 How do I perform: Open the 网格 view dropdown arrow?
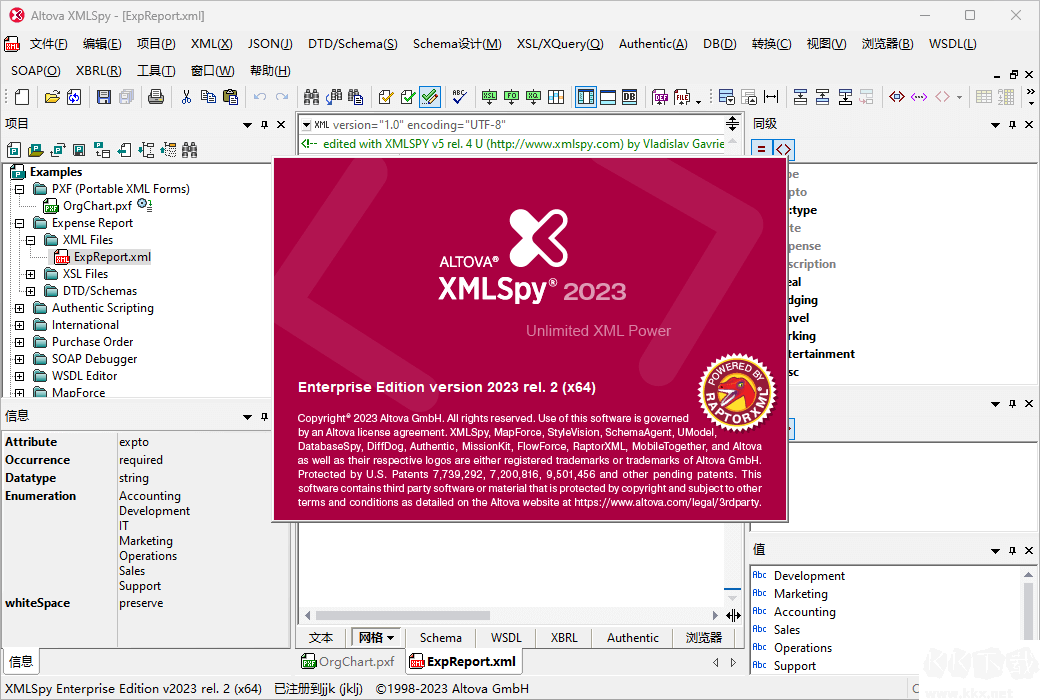391,638
